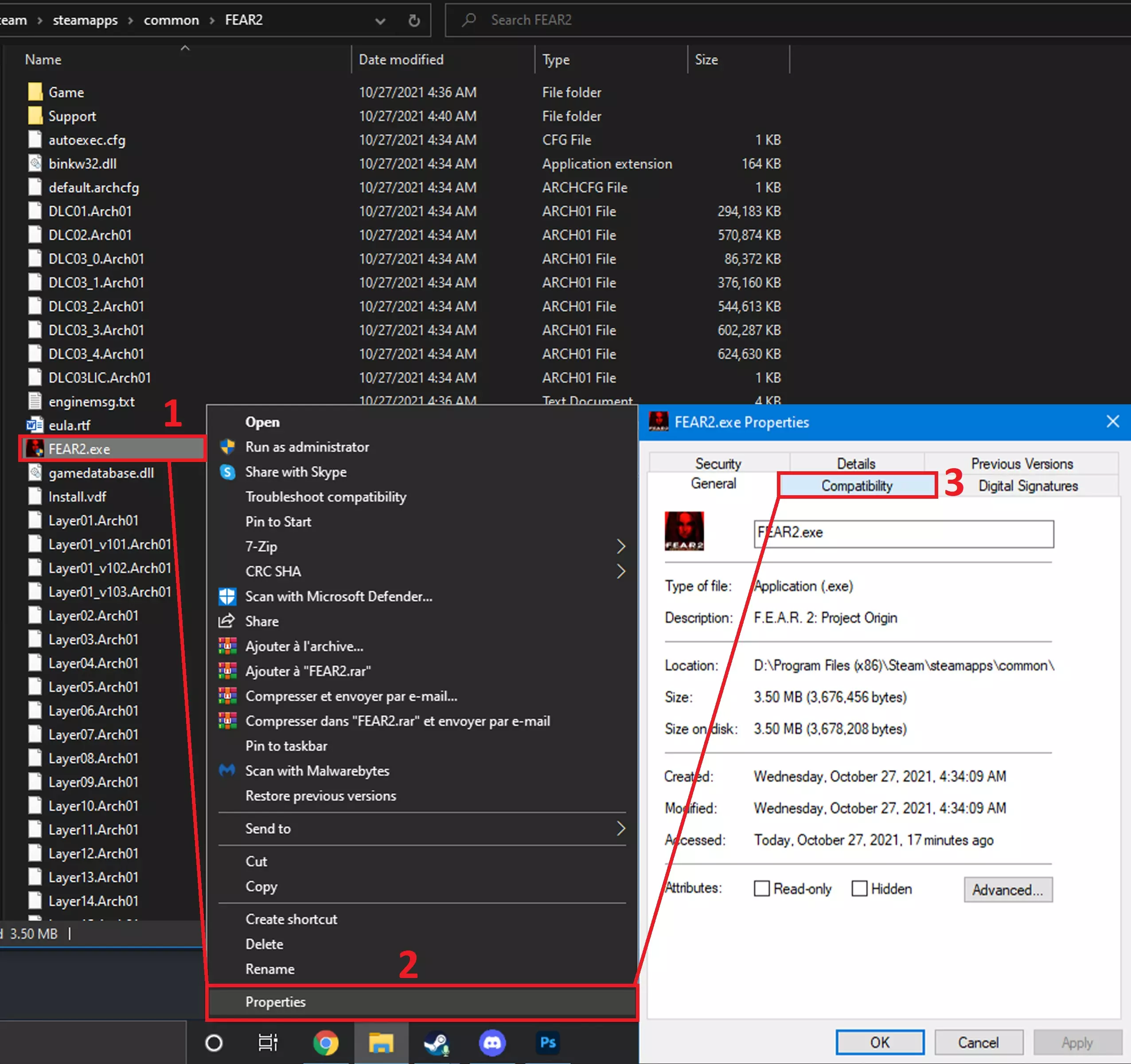This screenshot has height=1064, width=1131.
Task: Open the Game folder icon
Action: pos(35,92)
